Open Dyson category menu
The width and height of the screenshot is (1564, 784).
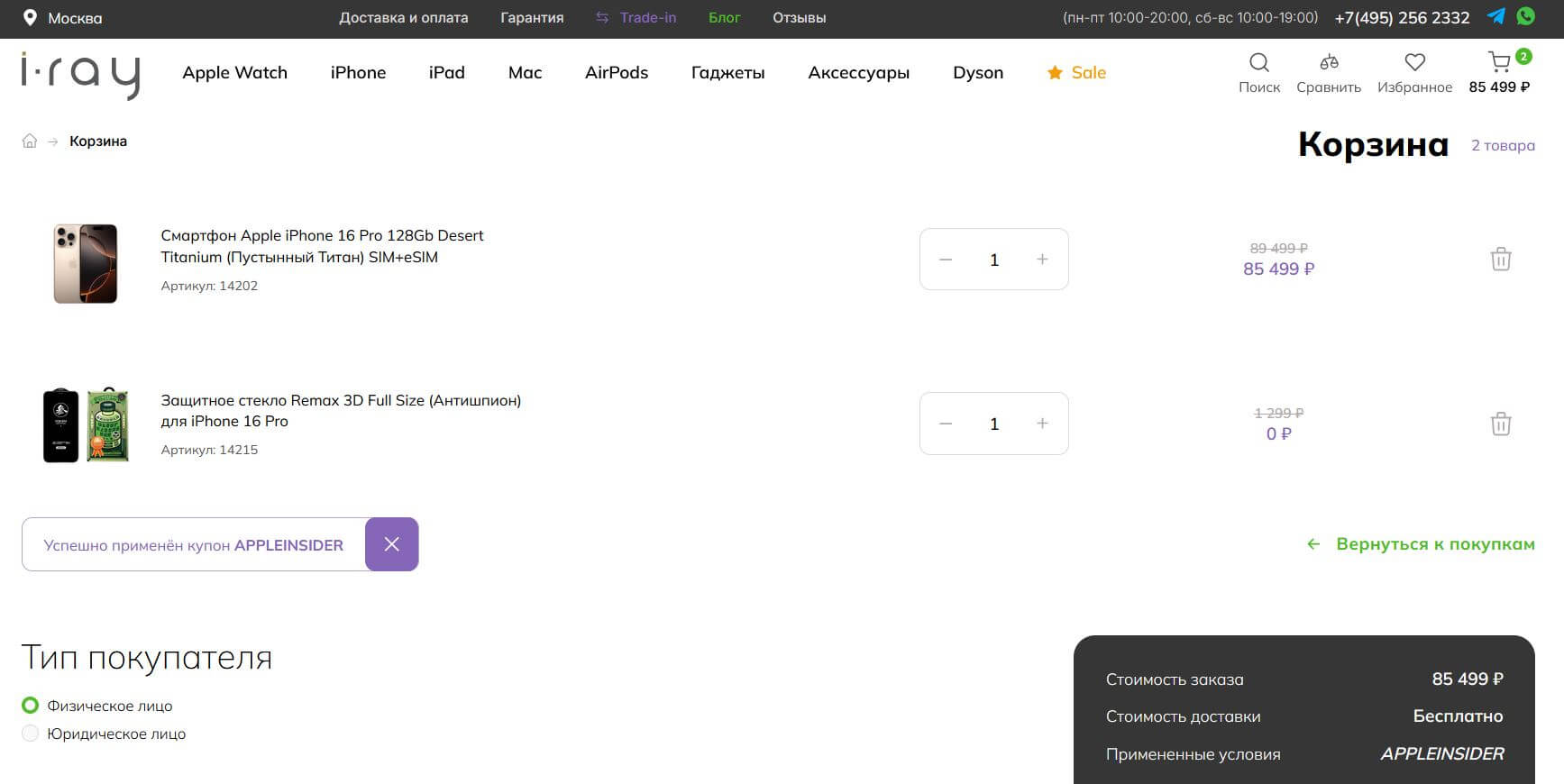(x=978, y=73)
